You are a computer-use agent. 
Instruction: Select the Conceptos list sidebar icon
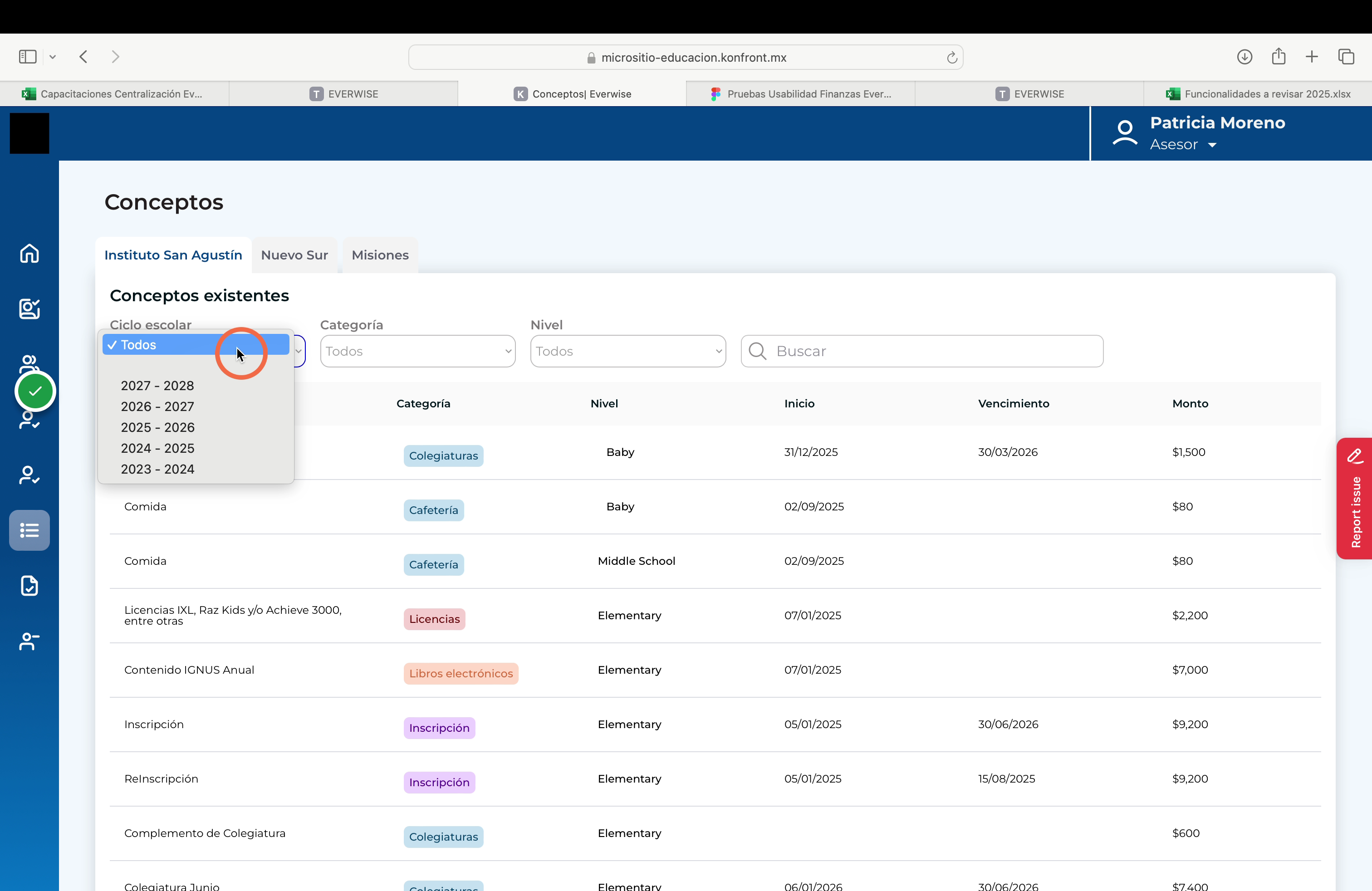(29, 530)
